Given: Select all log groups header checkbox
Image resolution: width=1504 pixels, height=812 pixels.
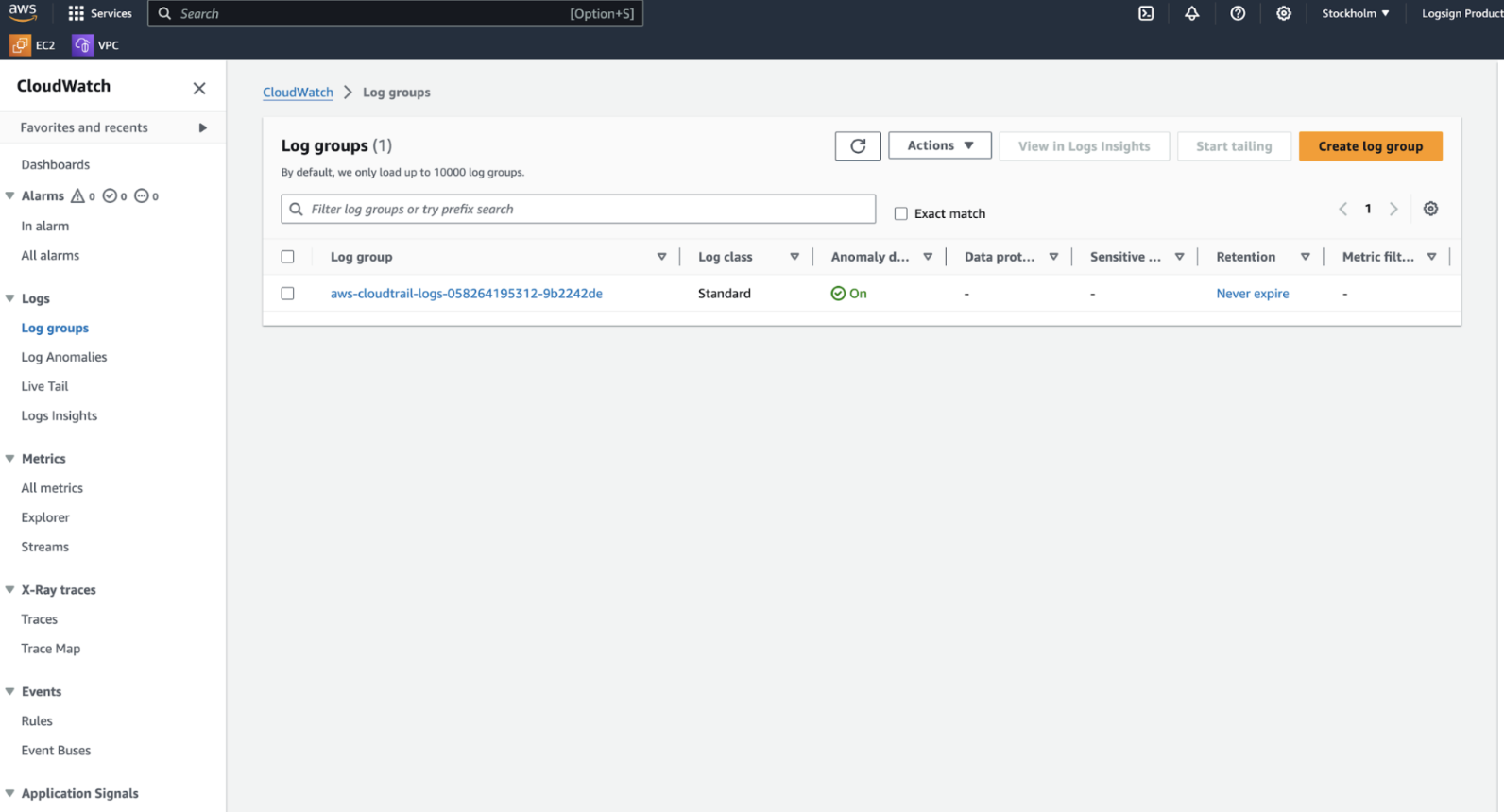Looking at the screenshot, I should pos(288,257).
